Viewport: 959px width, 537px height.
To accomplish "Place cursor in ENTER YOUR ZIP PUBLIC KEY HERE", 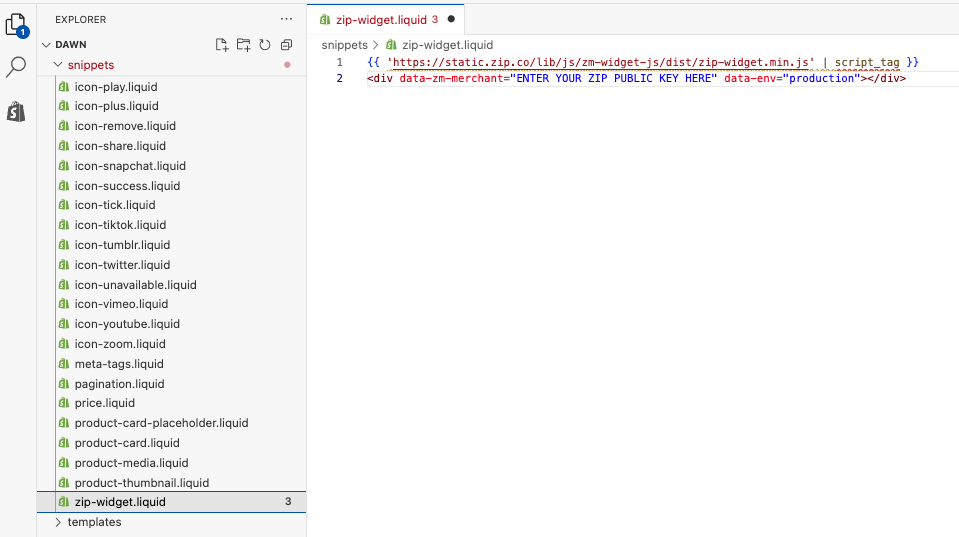I will point(614,78).
